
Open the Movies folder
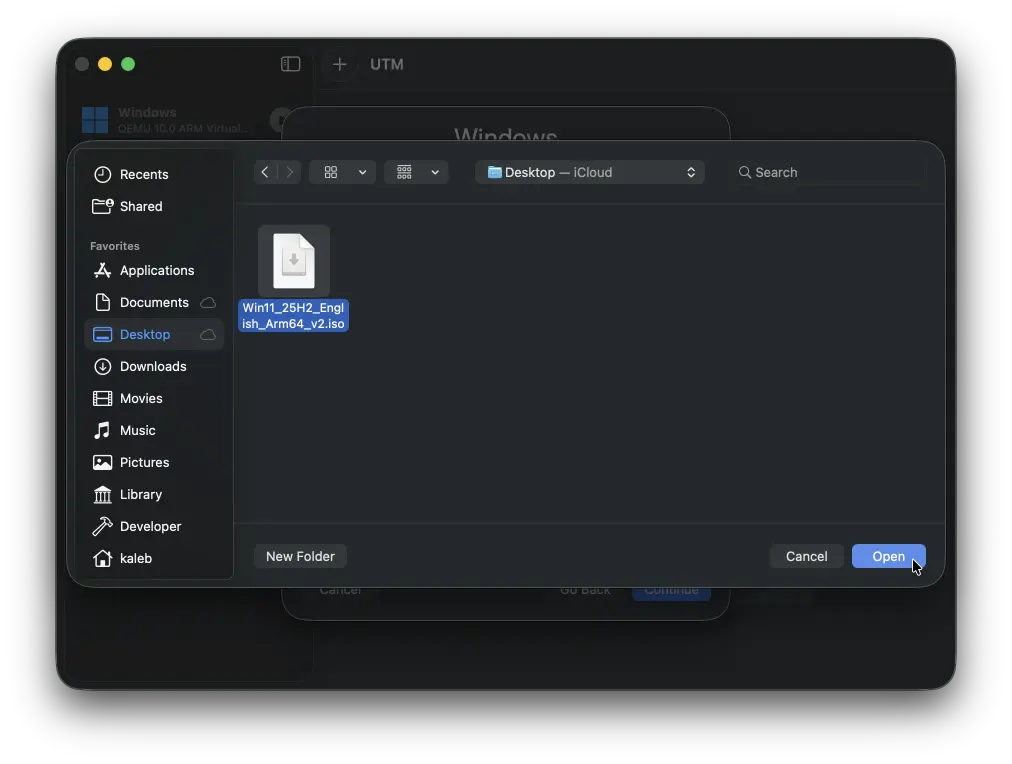click(x=154, y=398)
